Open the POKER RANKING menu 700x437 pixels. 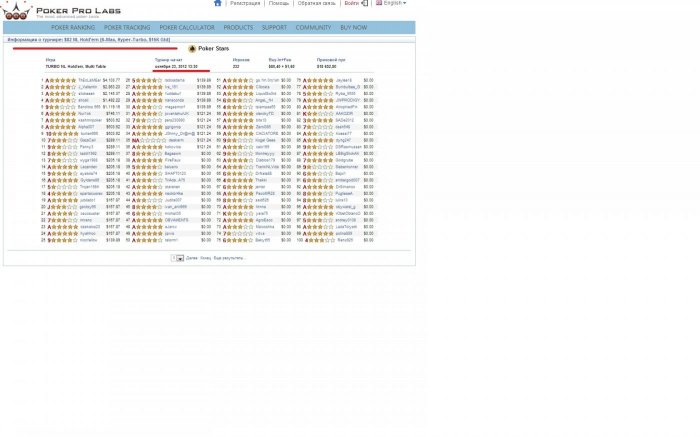(x=73, y=28)
